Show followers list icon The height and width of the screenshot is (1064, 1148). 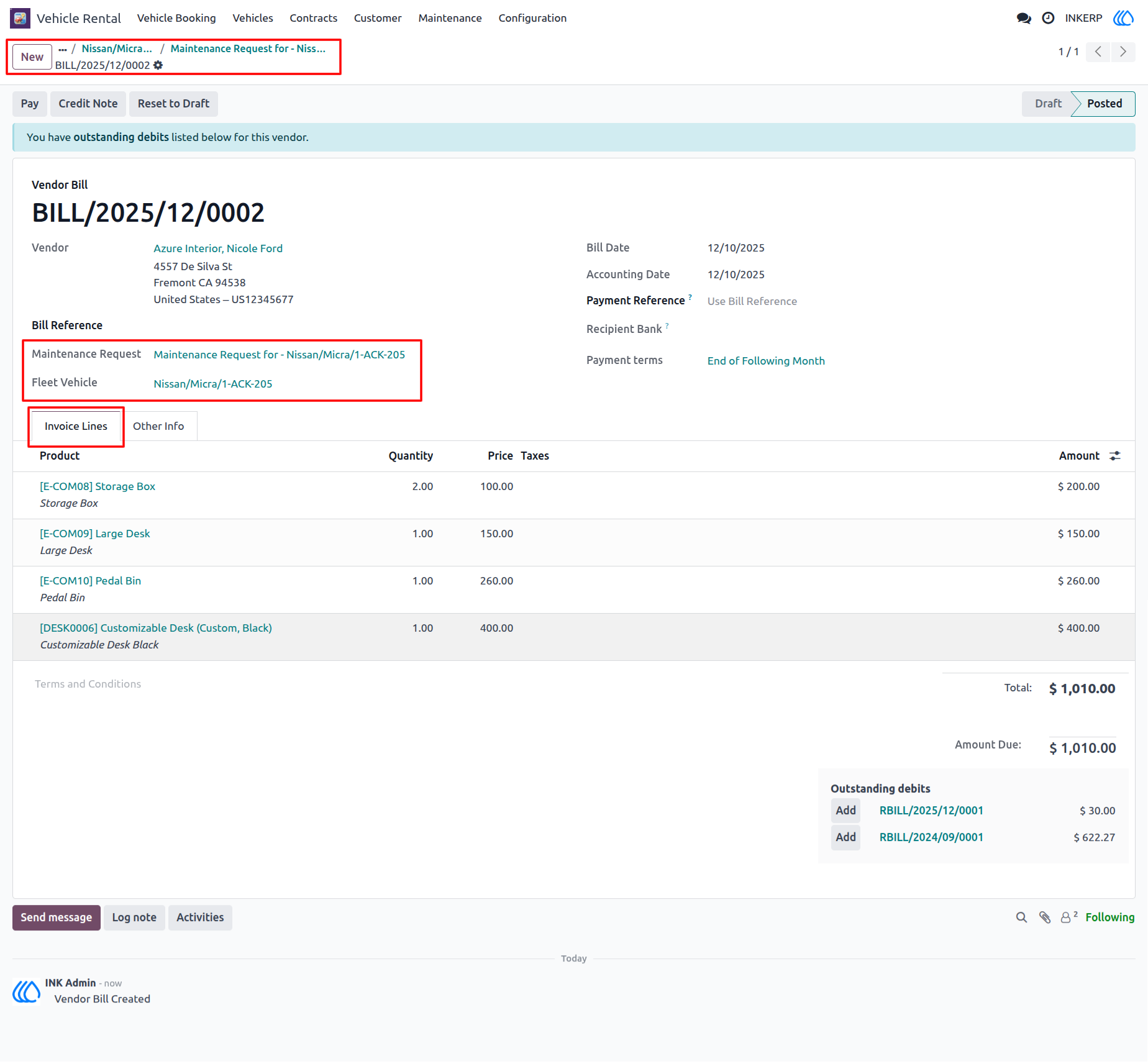[x=1068, y=917]
